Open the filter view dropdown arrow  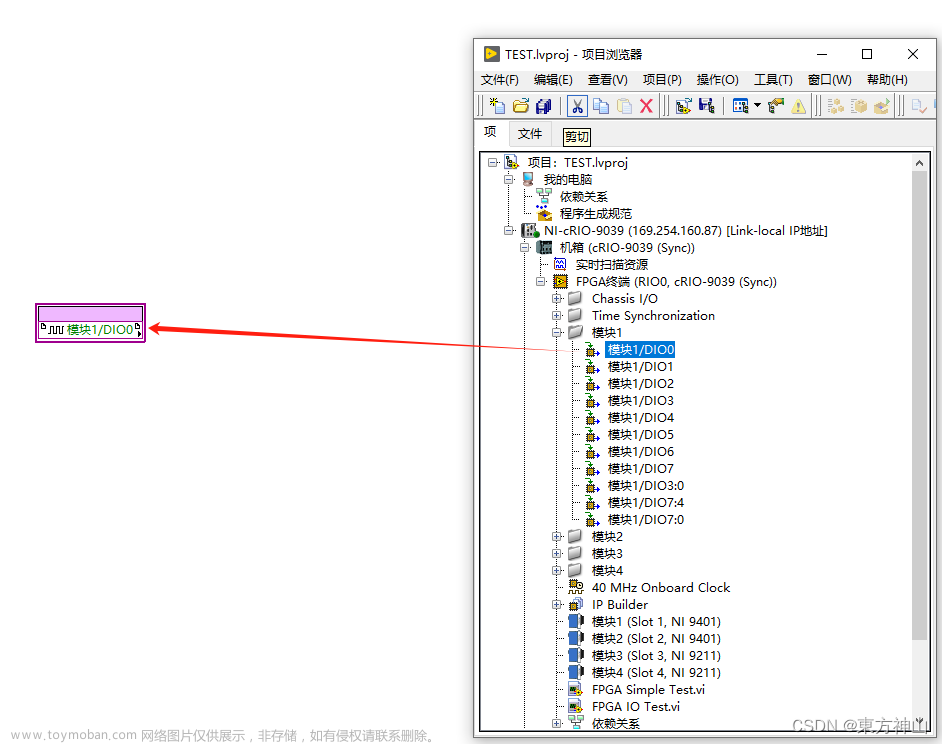coord(757,106)
